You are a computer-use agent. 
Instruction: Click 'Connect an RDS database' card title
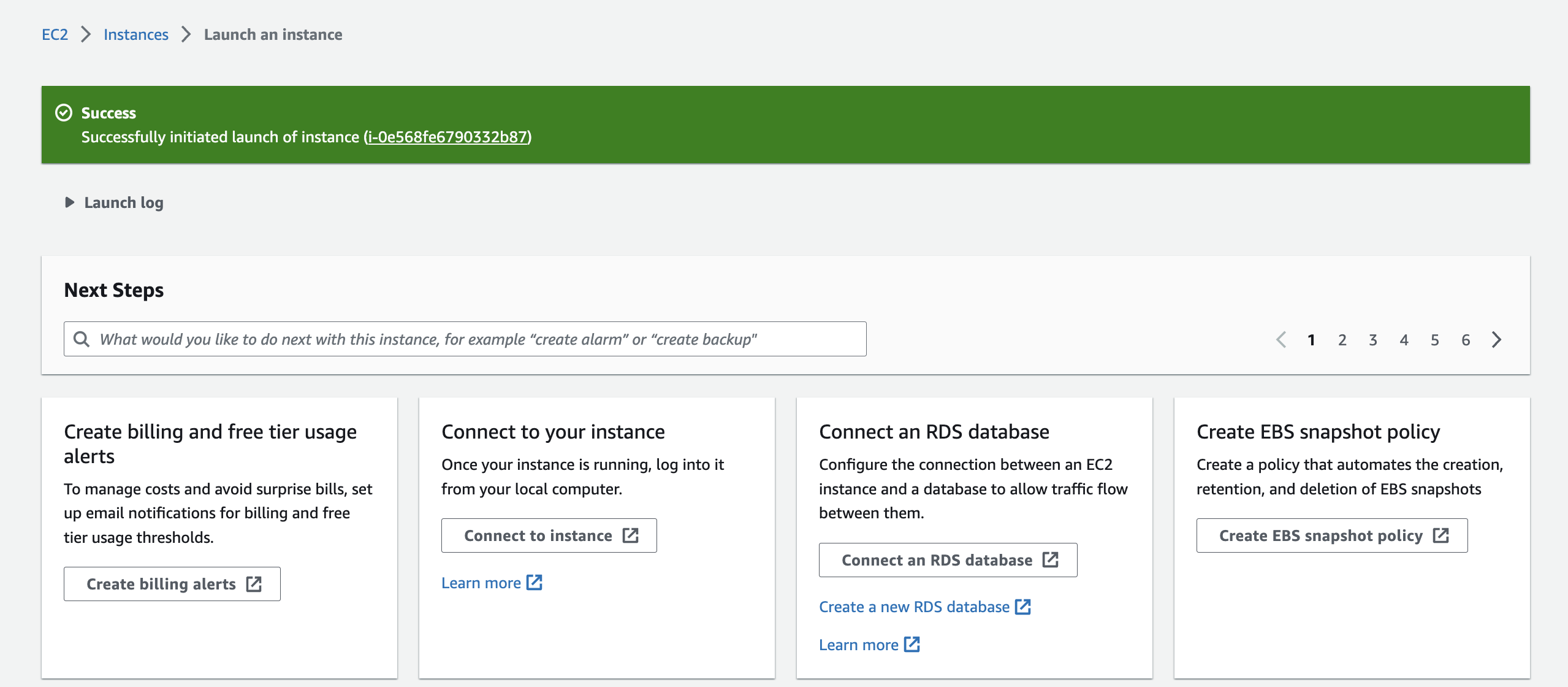point(934,432)
